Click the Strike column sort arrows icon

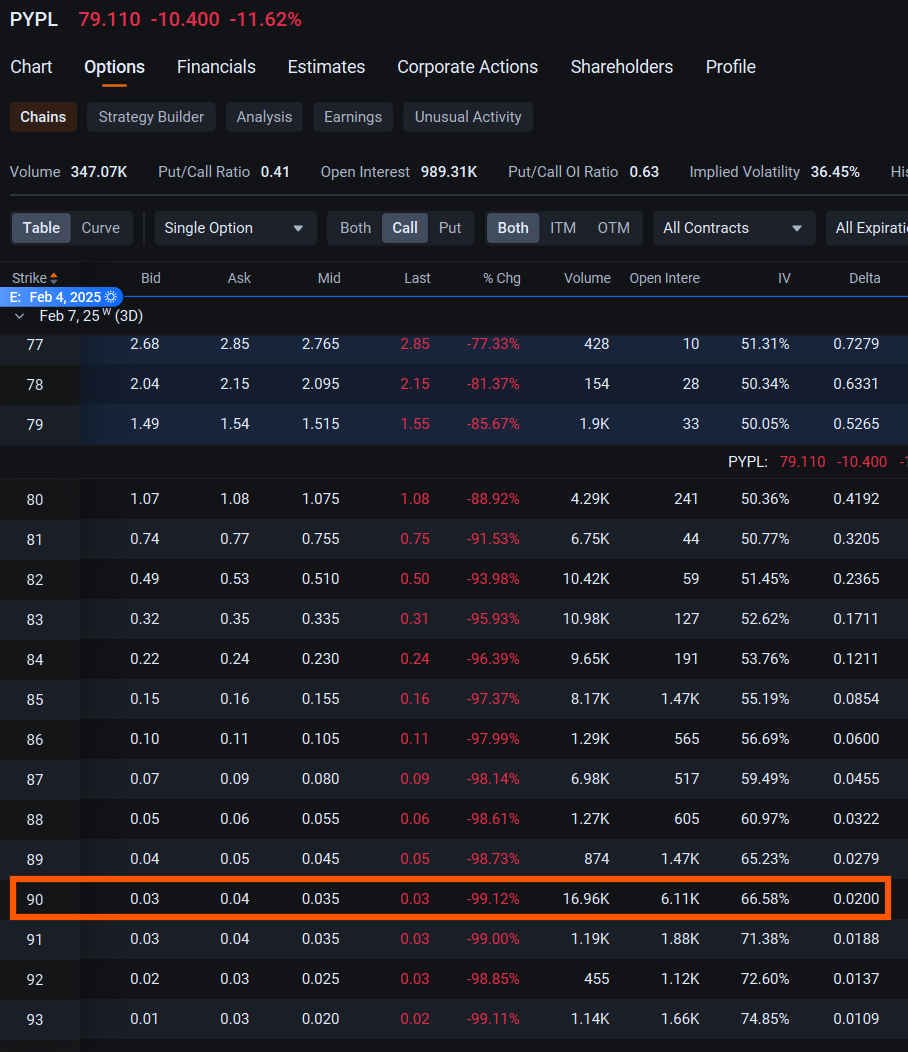[x=54, y=278]
